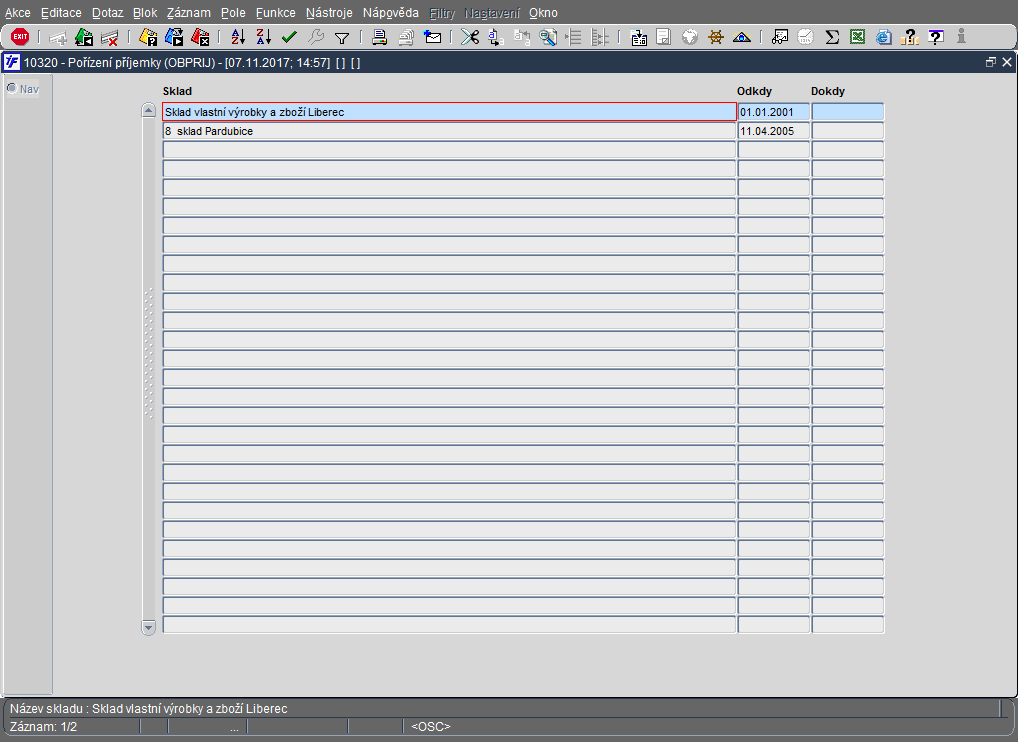Click the magnifier search document icon
The height and width of the screenshot is (742, 1018).
click(x=548, y=38)
